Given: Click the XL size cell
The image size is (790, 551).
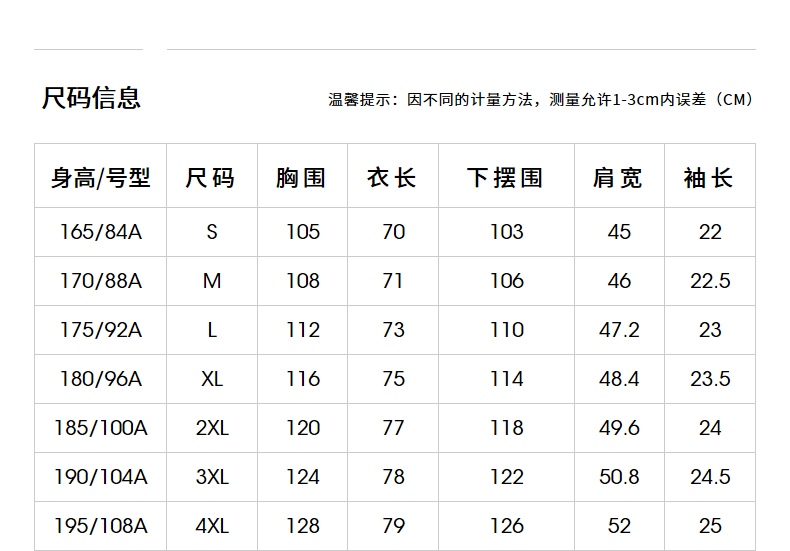Looking at the screenshot, I should tap(211, 379).
